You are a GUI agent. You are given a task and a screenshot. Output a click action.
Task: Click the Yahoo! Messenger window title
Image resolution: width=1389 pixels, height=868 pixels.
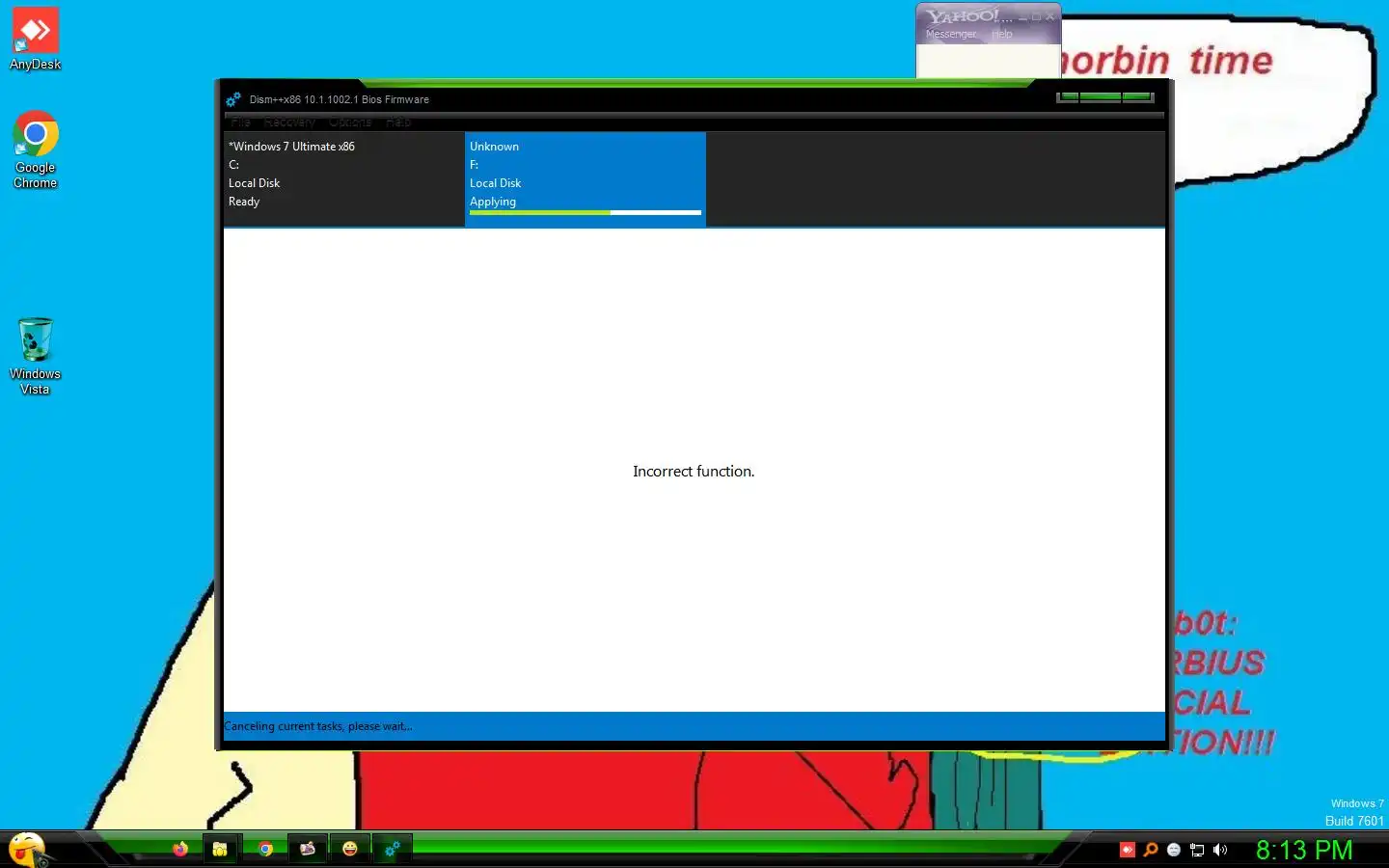969,16
